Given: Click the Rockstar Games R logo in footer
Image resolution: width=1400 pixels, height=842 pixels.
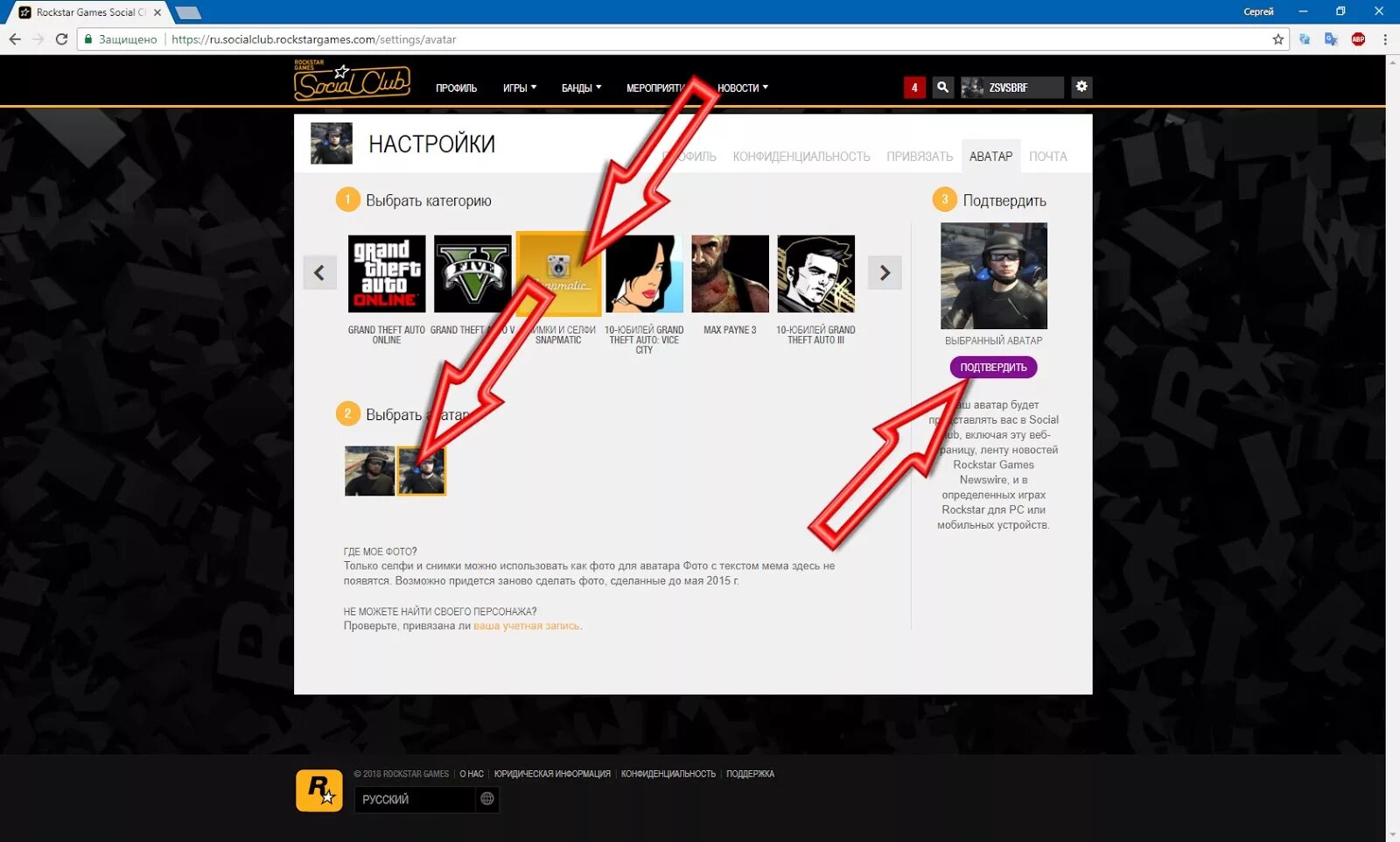Looking at the screenshot, I should click(x=319, y=789).
